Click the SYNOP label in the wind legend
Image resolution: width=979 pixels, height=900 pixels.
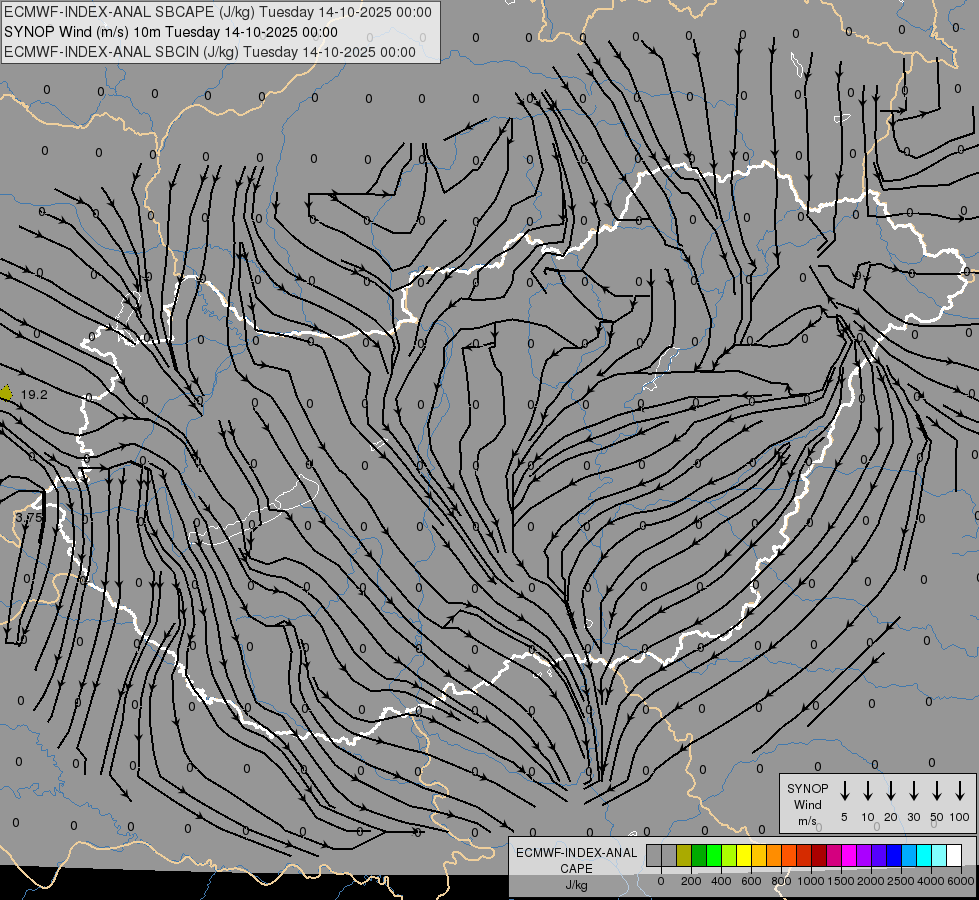(x=807, y=788)
